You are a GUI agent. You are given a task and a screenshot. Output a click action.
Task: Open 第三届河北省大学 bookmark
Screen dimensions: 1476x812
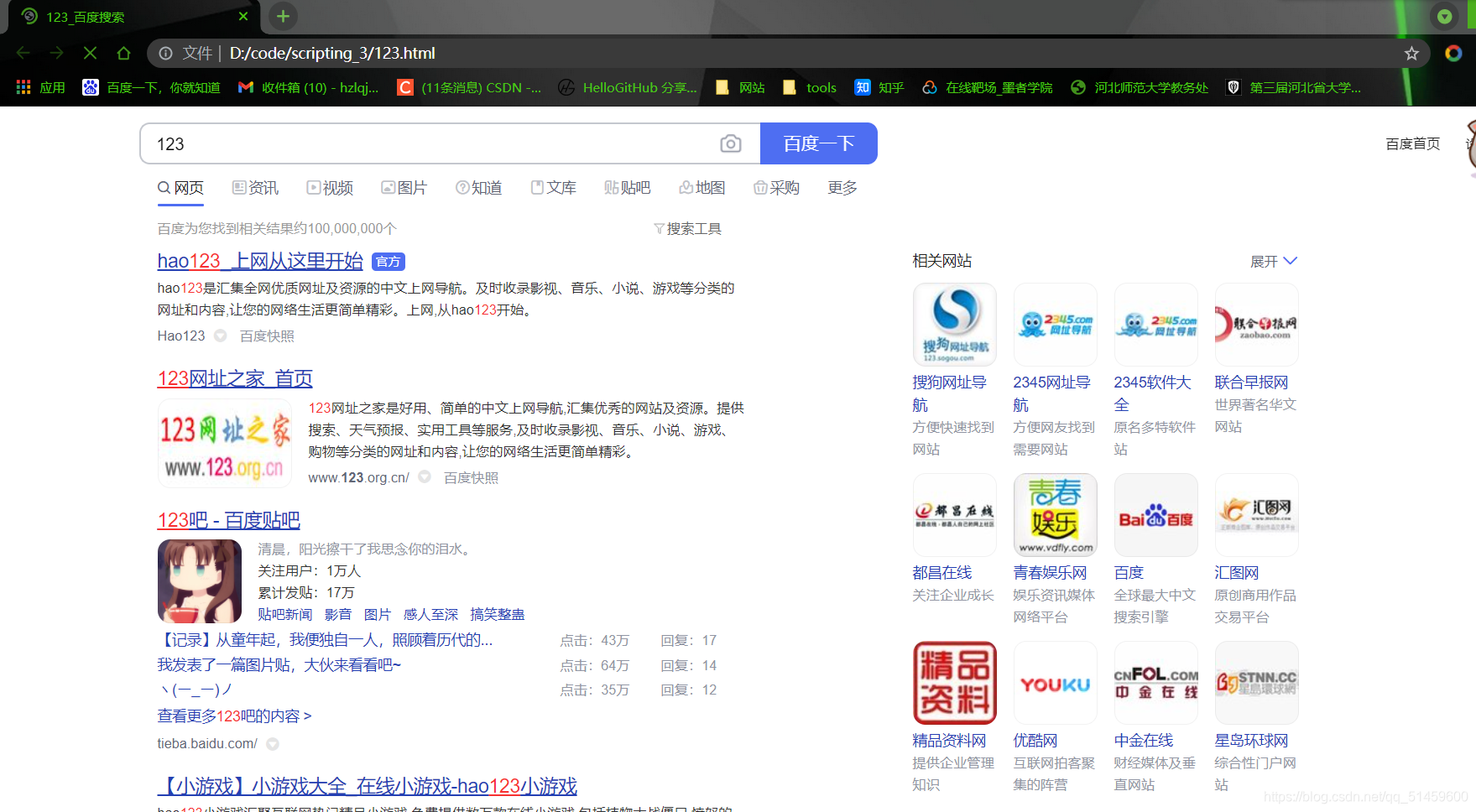tap(1293, 87)
